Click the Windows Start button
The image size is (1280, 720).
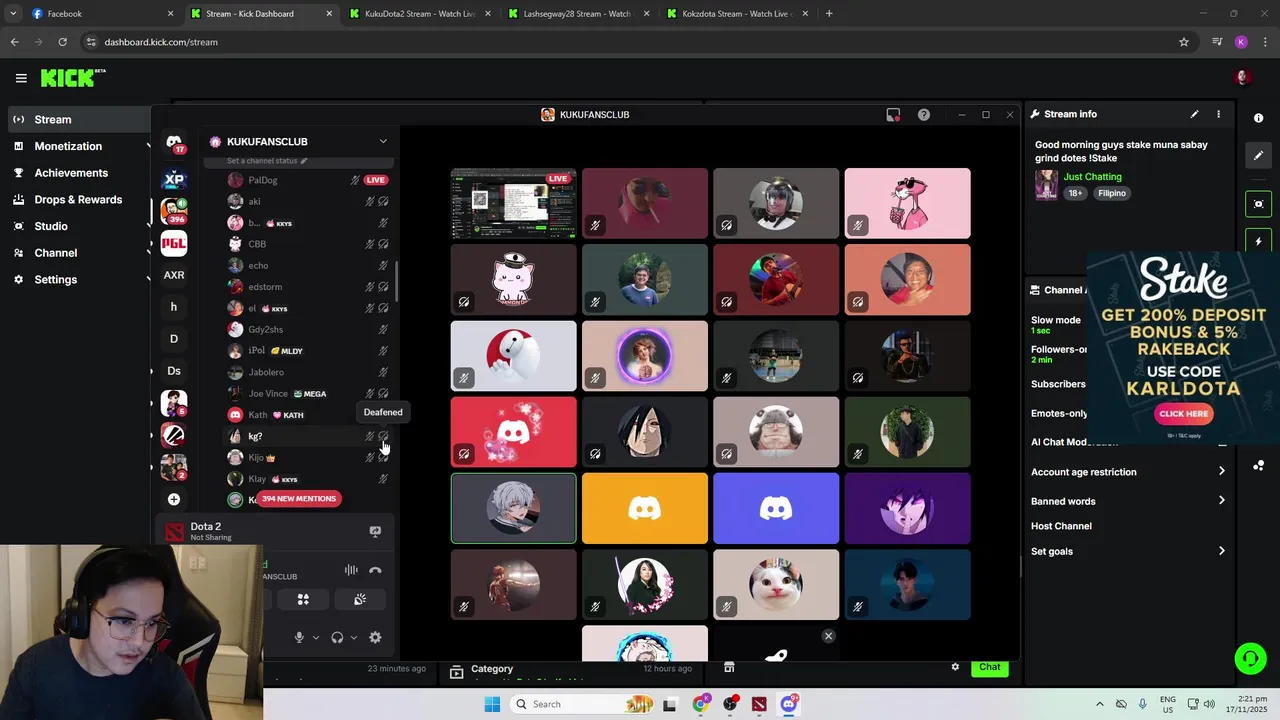click(x=492, y=704)
